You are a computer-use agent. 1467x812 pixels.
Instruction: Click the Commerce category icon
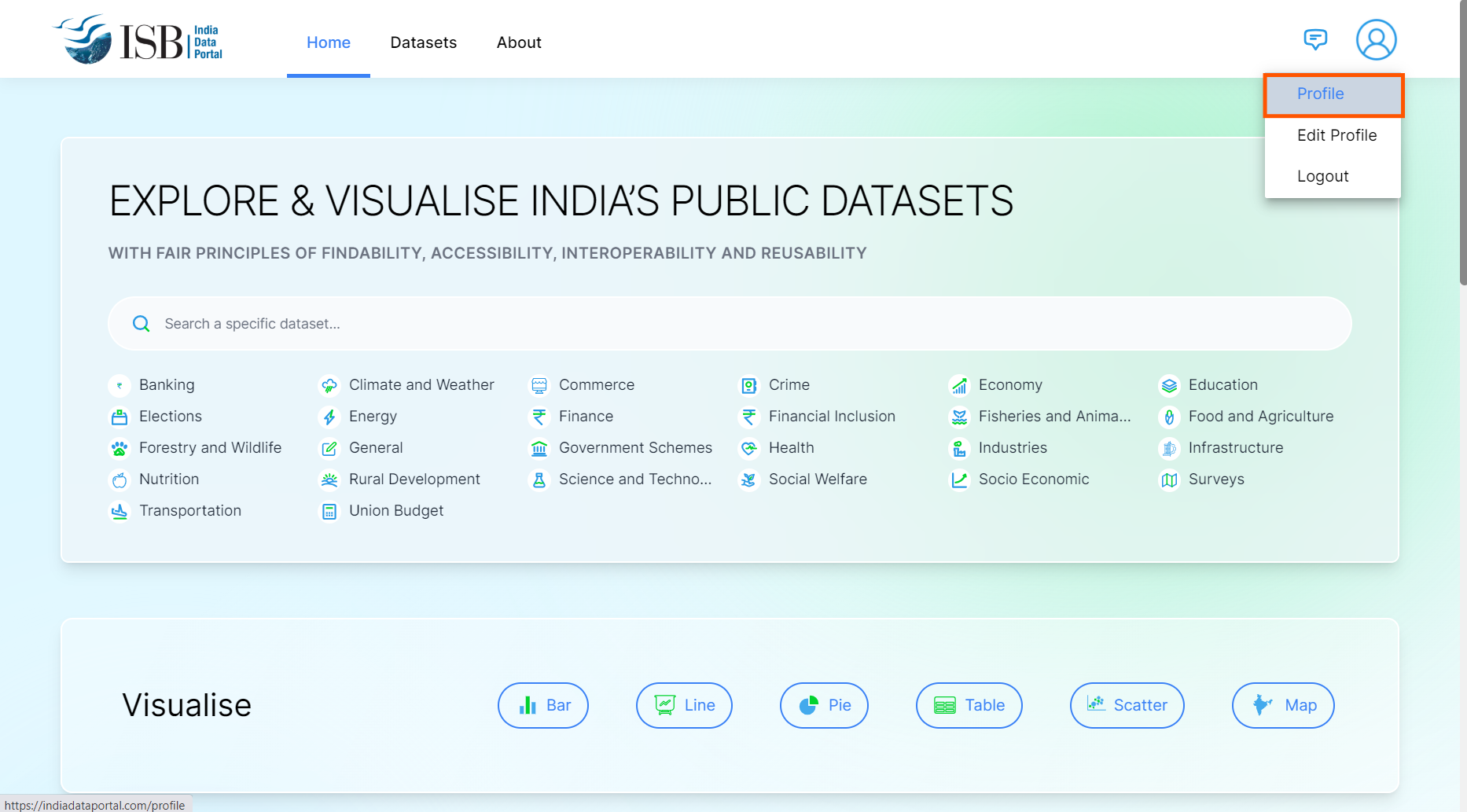click(x=539, y=385)
